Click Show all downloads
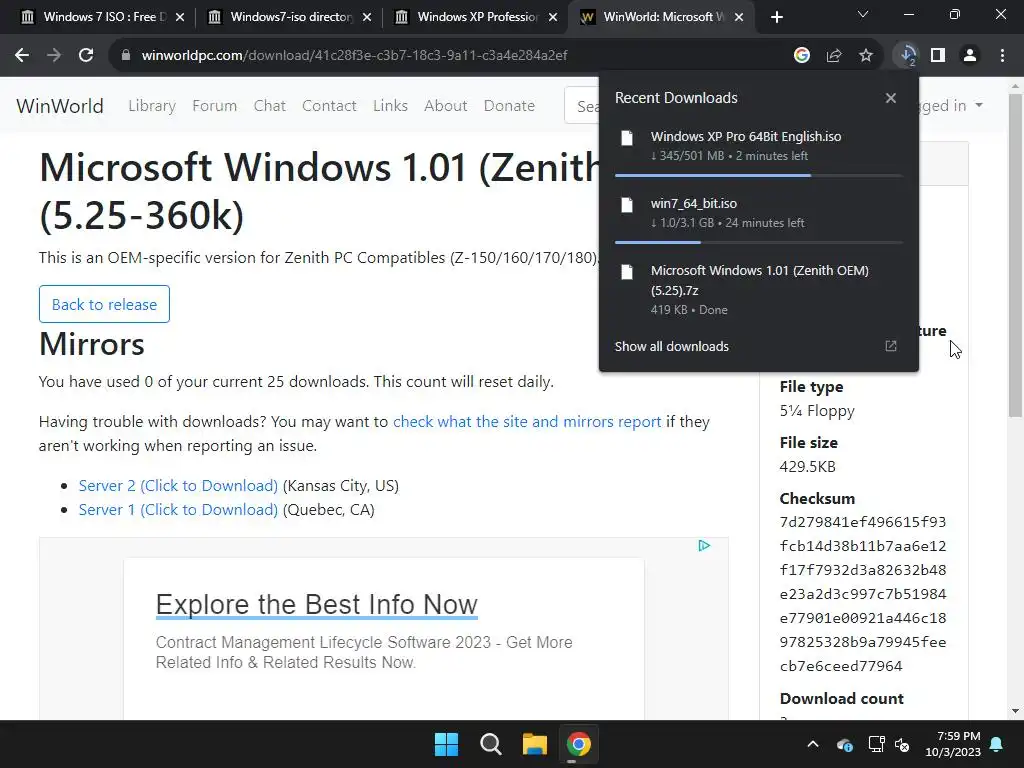 (671, 346)
